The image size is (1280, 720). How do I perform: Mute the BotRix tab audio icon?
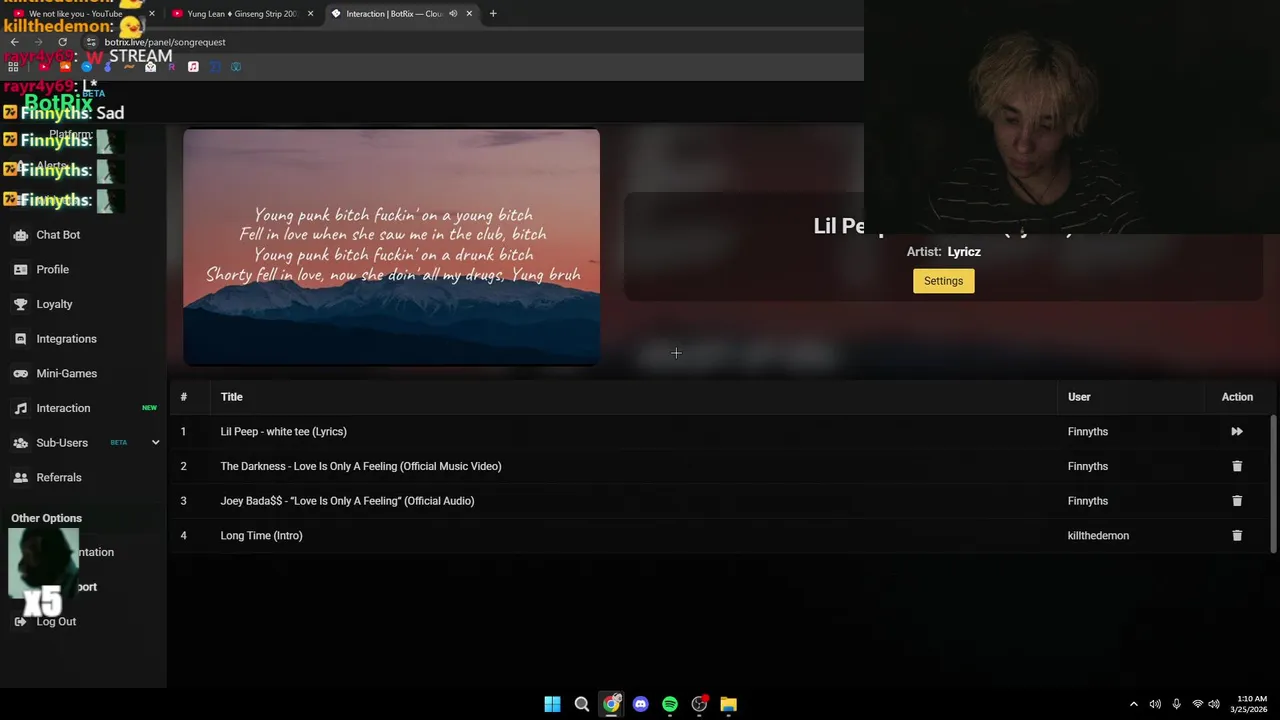453,14
